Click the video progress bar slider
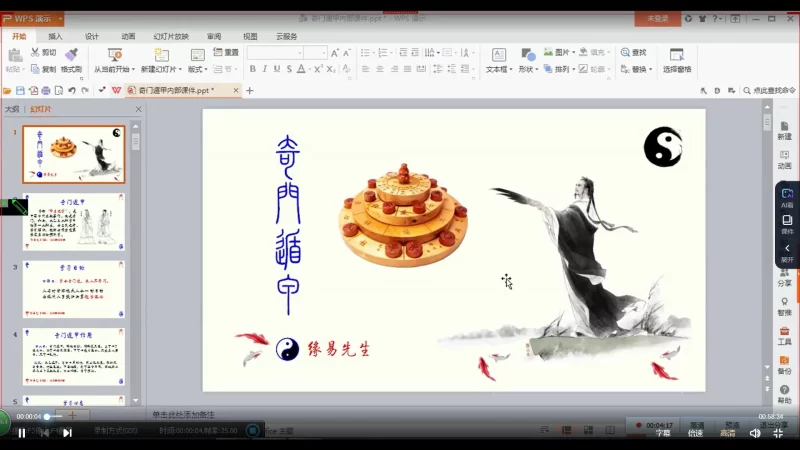800x450 pixels. 47,416
